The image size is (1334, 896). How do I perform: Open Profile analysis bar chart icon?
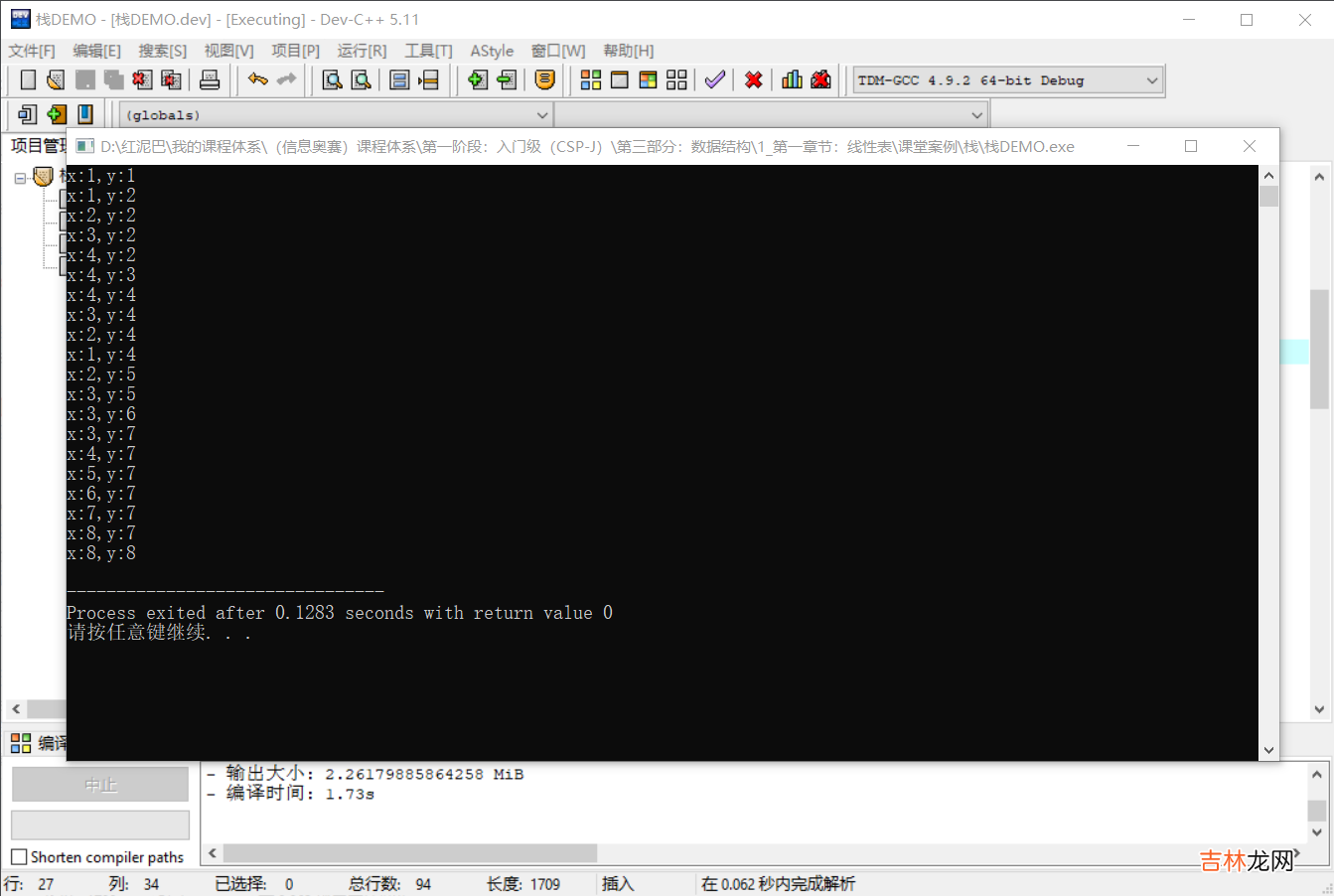(x=792, y=79)
